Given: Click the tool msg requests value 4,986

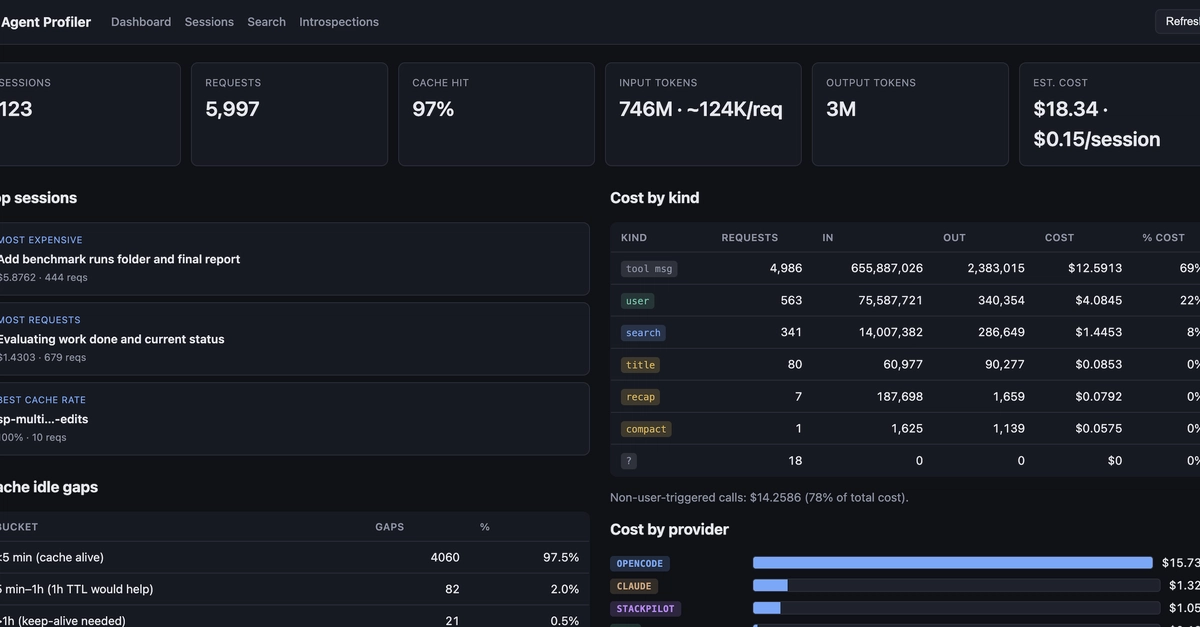Looking at the screenshot, I should pos(786,269).
